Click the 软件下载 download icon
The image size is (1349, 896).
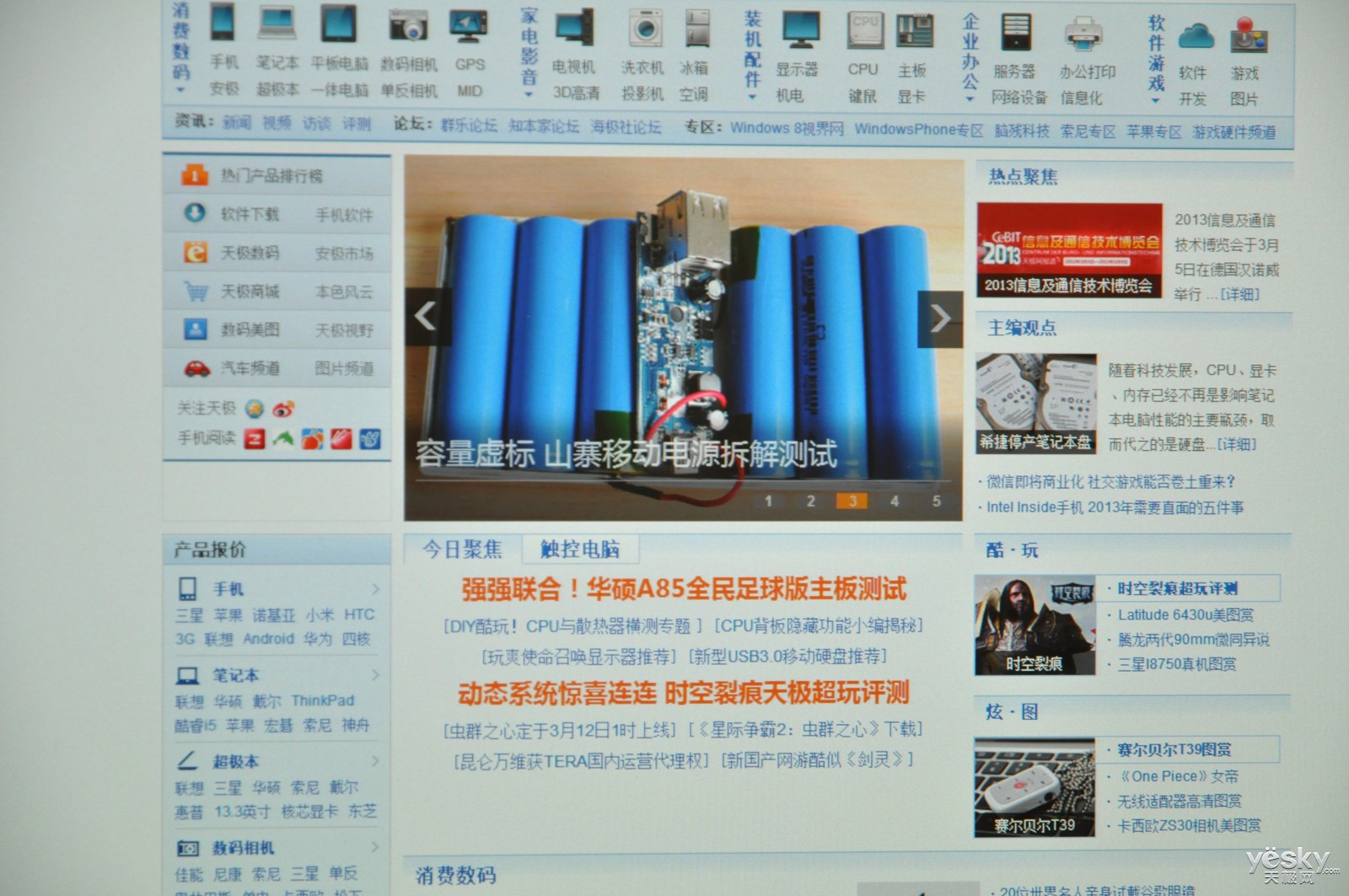click(x=195, y=213)
